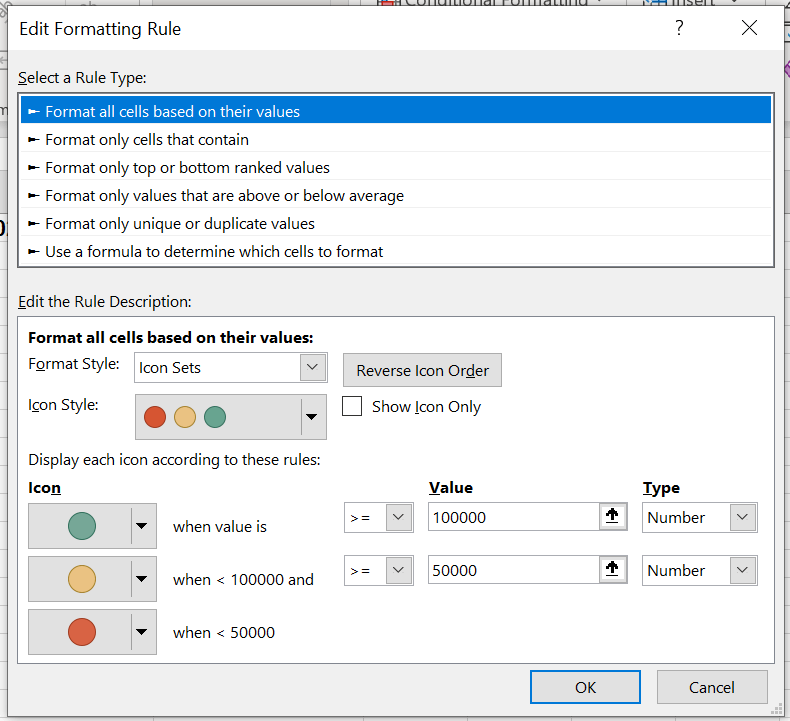
Task: Select 'Use a formula to determine' rule type
Action: (214, 252)
